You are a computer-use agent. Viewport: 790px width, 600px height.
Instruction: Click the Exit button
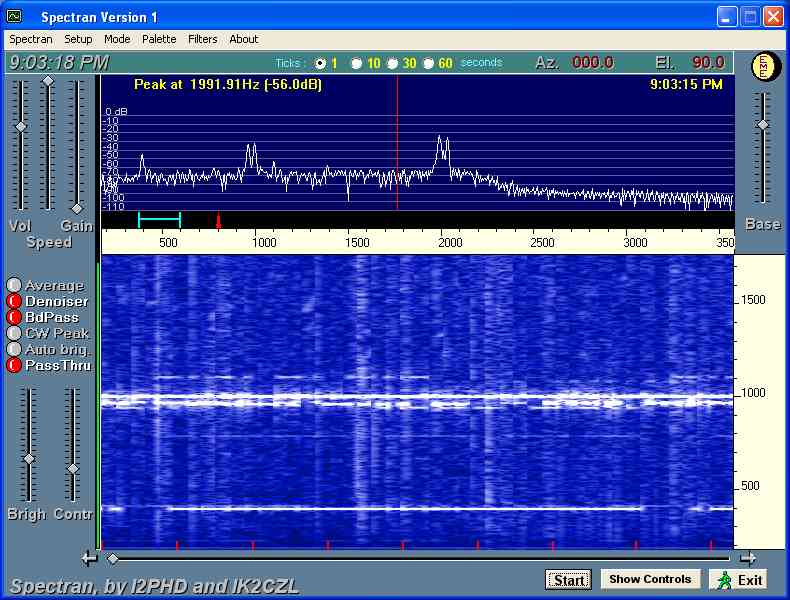pyautogui.click(x=739, y=580)
